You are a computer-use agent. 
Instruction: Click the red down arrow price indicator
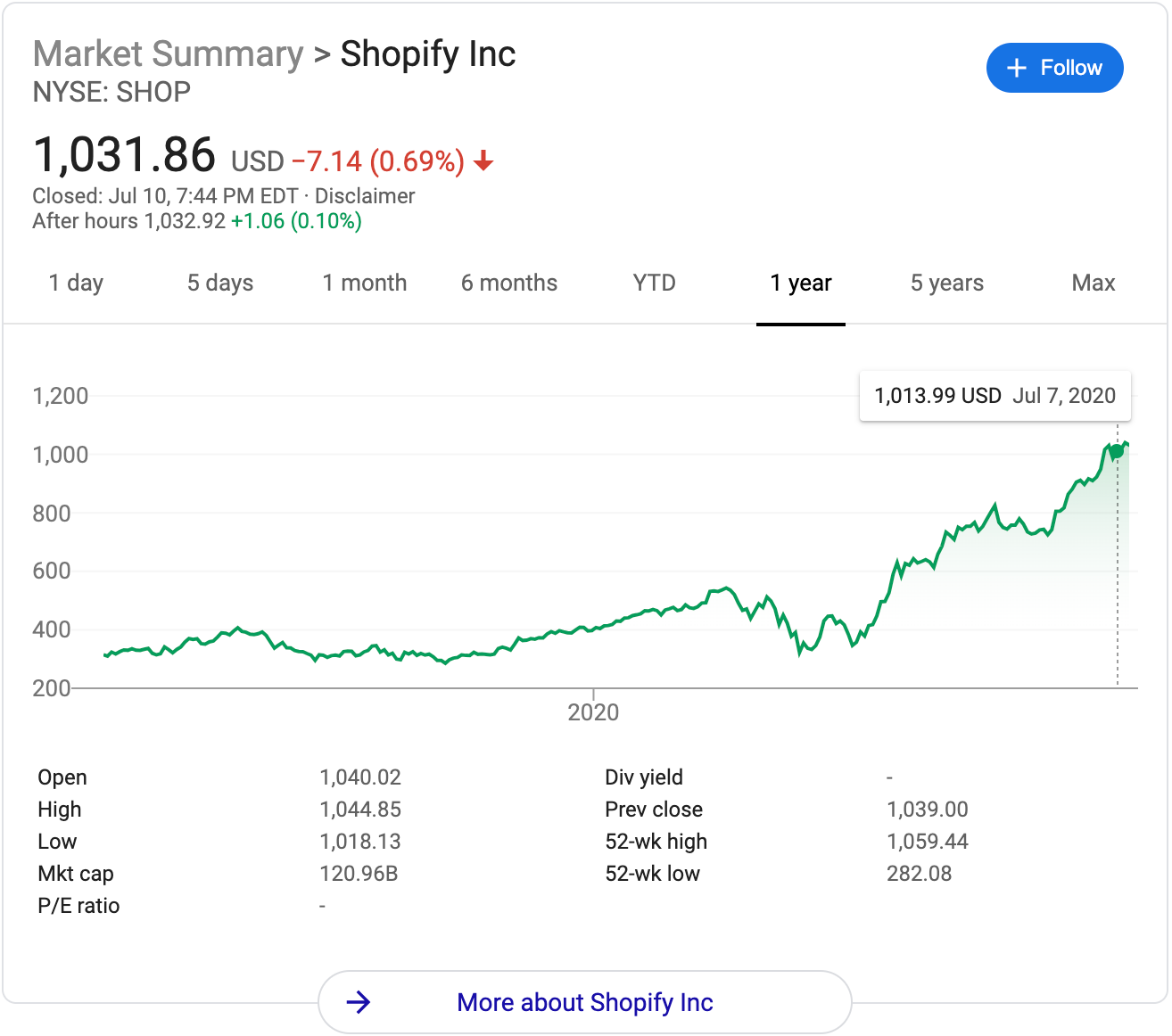click(483, 160)
